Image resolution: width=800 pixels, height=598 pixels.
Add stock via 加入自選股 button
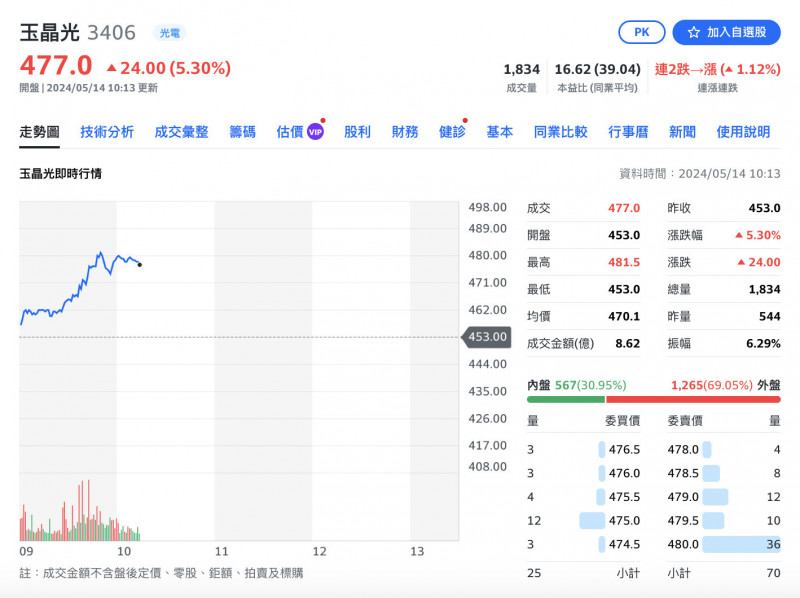pyautogui.click(x=727, y=32)
